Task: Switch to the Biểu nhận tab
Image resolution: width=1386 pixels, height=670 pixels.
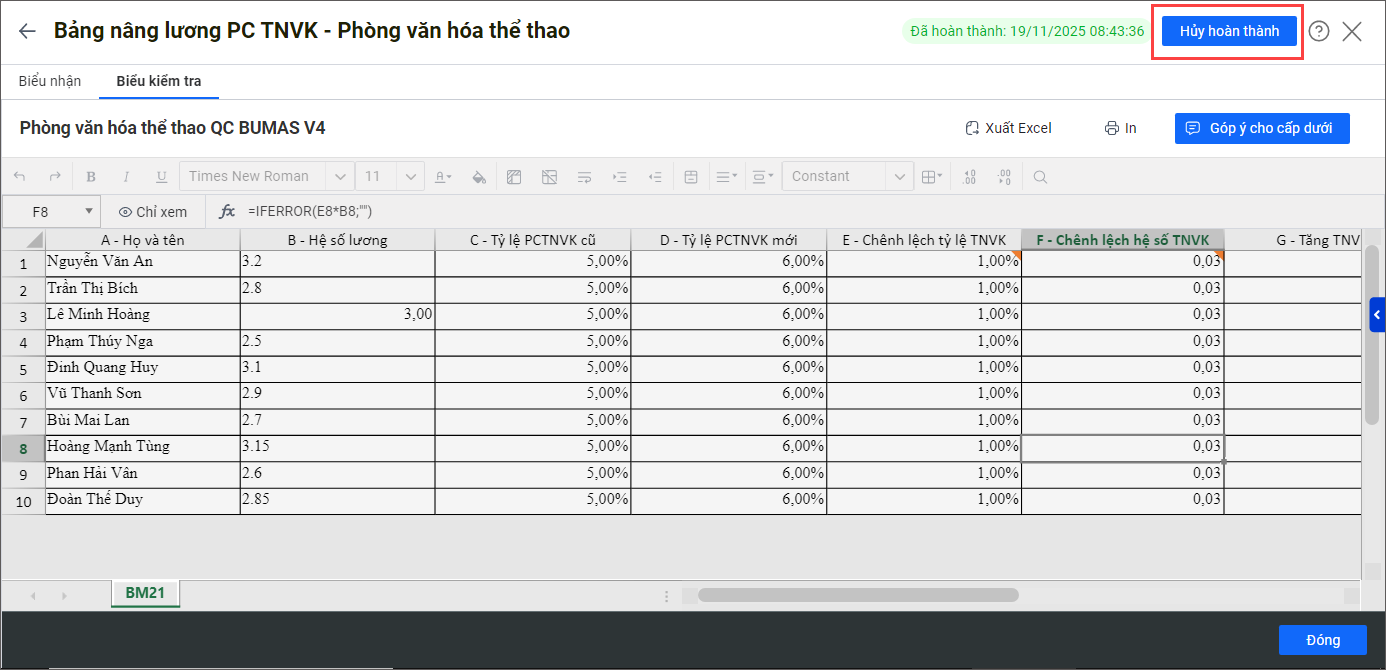Action: point(50,81)
